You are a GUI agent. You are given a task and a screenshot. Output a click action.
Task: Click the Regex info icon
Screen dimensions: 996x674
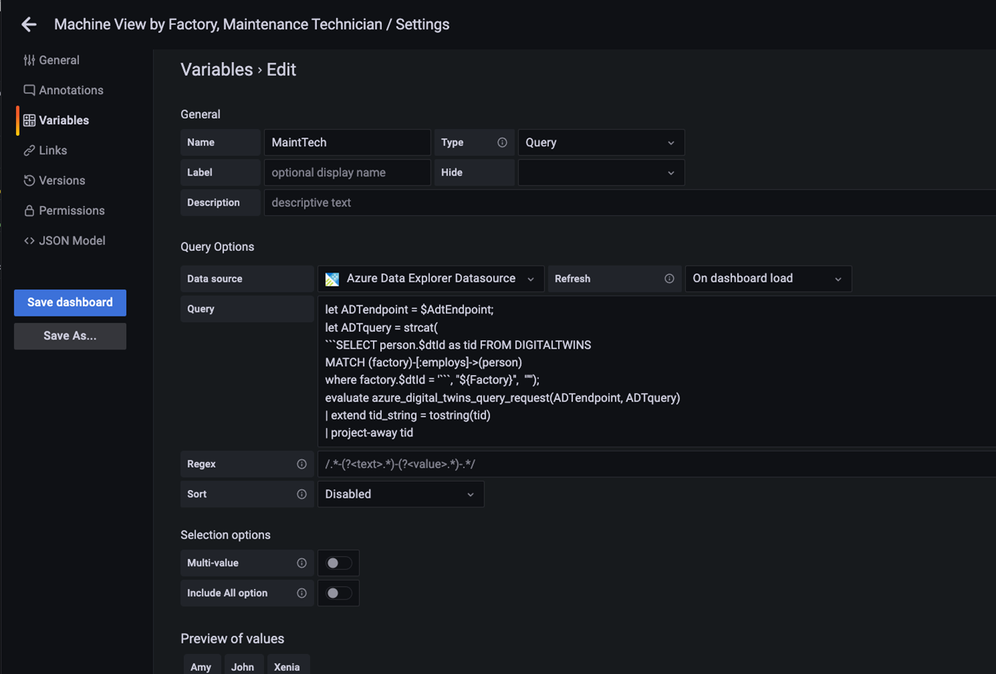(302, 464)
